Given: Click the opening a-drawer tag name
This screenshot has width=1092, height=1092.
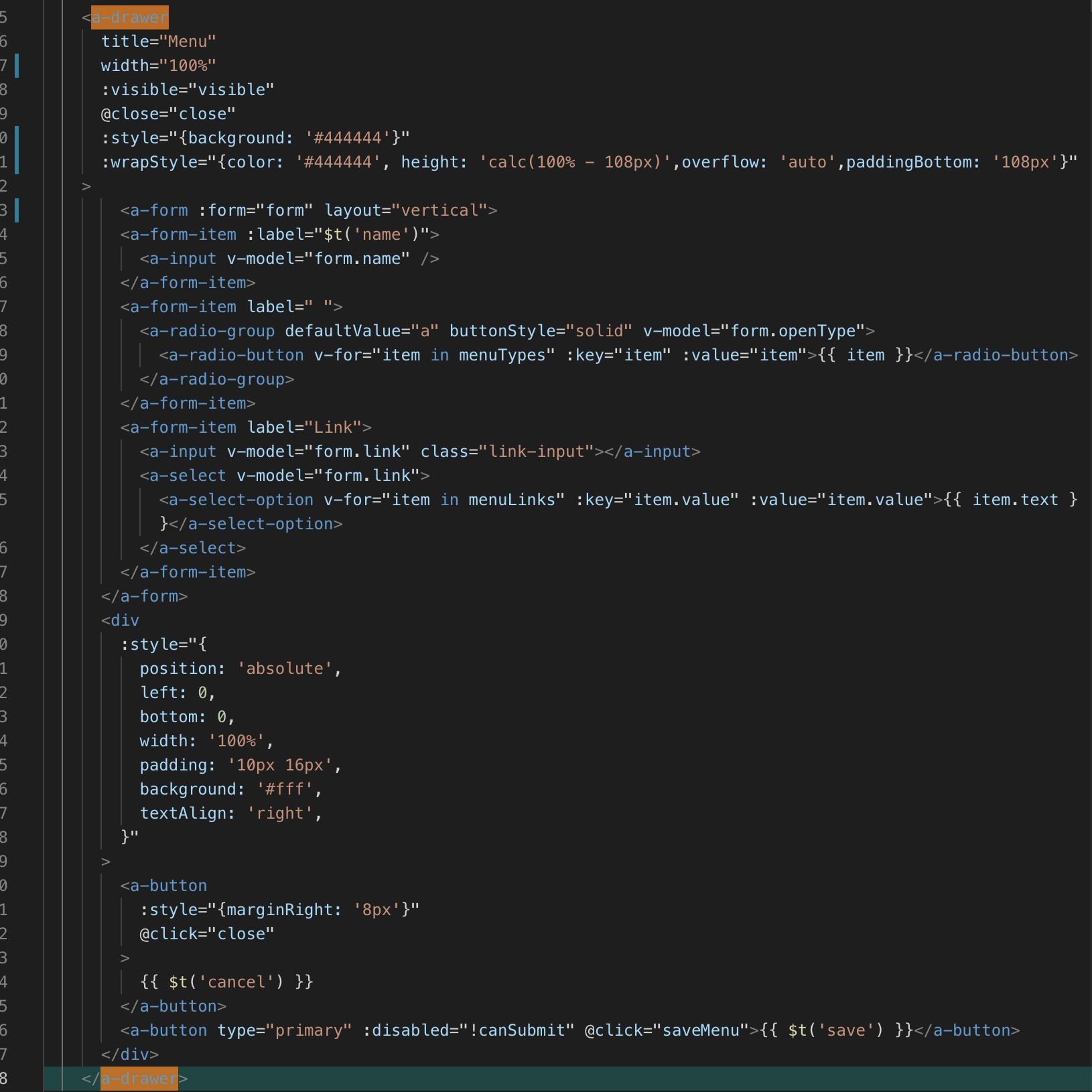Looking at the screenshot, I should [x=130, y=17].
